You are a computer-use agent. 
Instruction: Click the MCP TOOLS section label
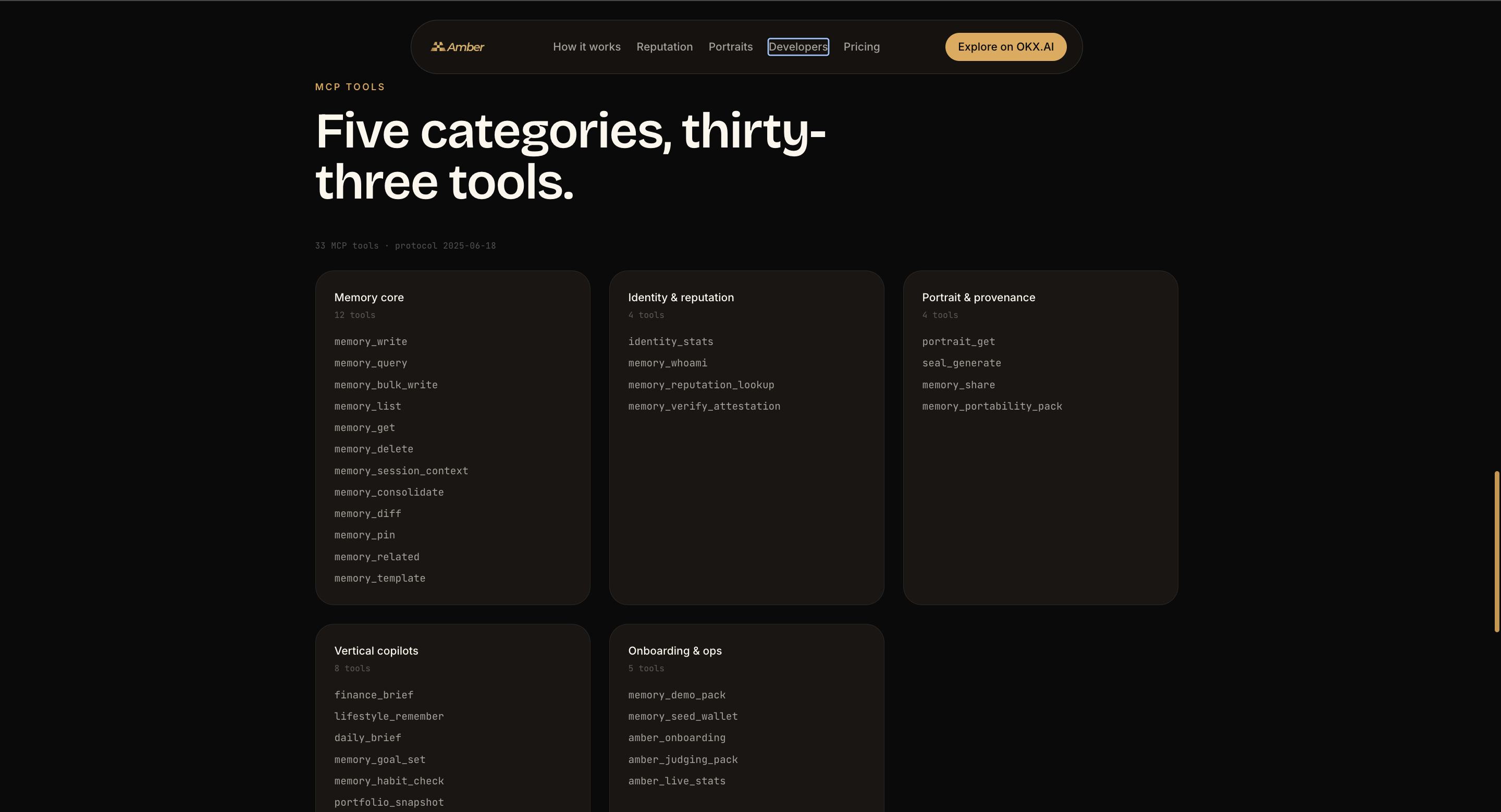[350, 87]
